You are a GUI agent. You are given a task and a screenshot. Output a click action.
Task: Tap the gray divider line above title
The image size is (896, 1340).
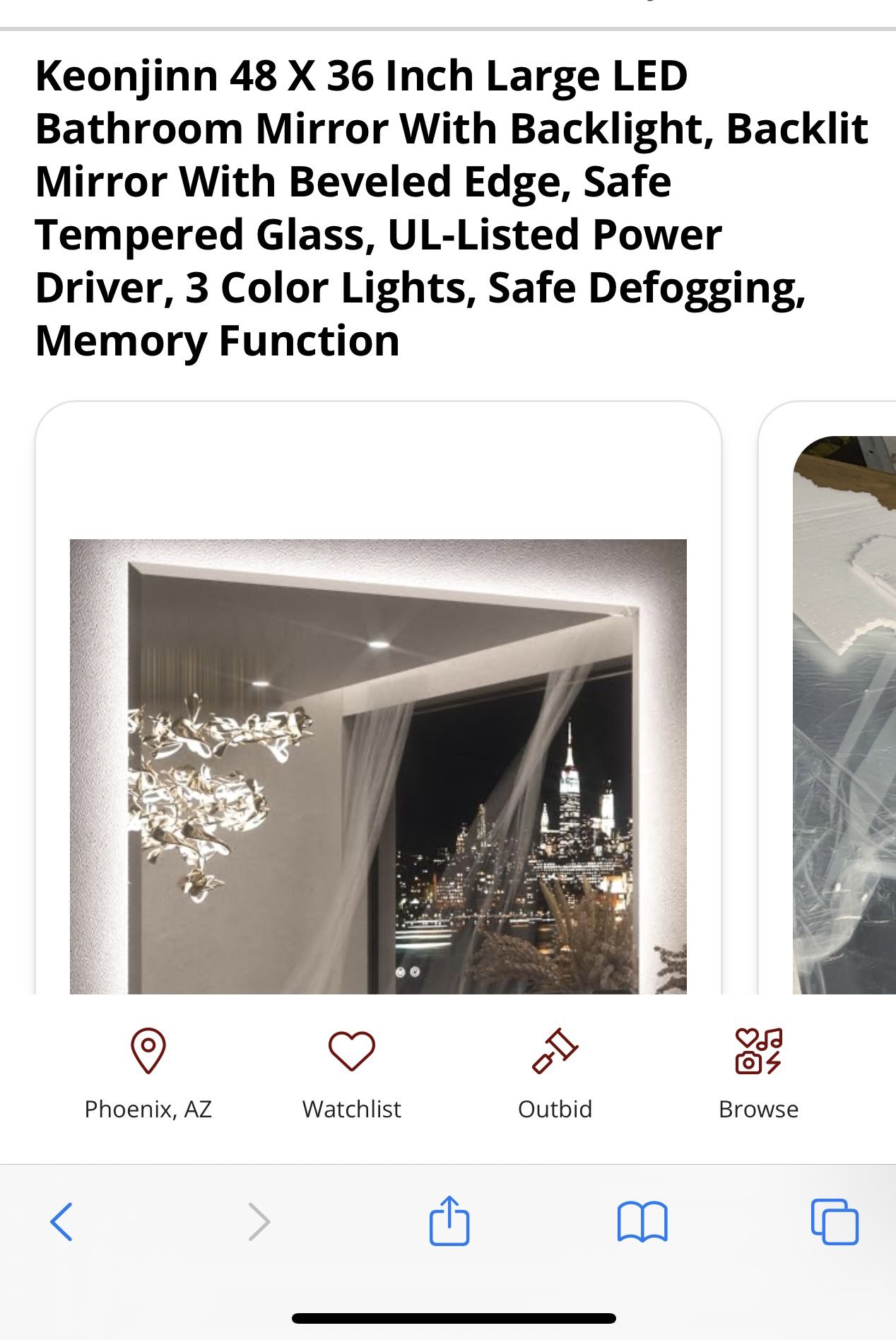click(448, 28)
